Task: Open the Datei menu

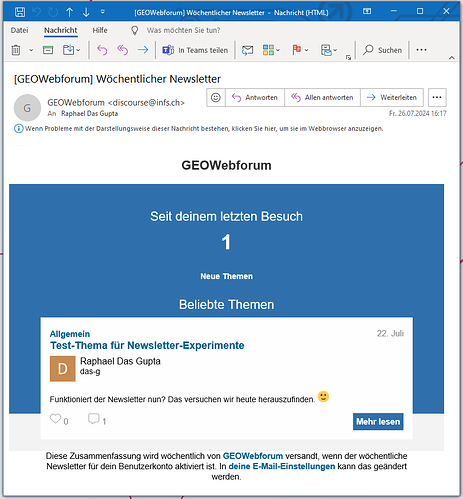Action: coord(19,30)
